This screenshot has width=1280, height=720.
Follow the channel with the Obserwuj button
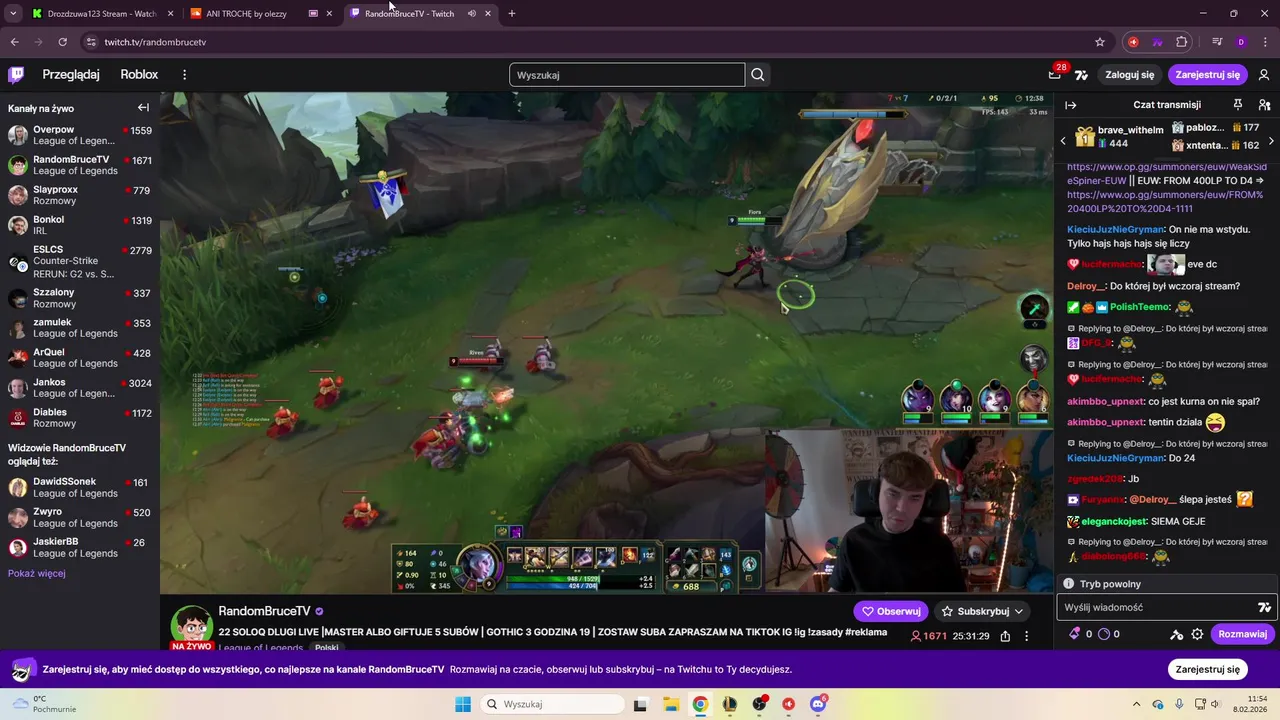pos(891,611)
